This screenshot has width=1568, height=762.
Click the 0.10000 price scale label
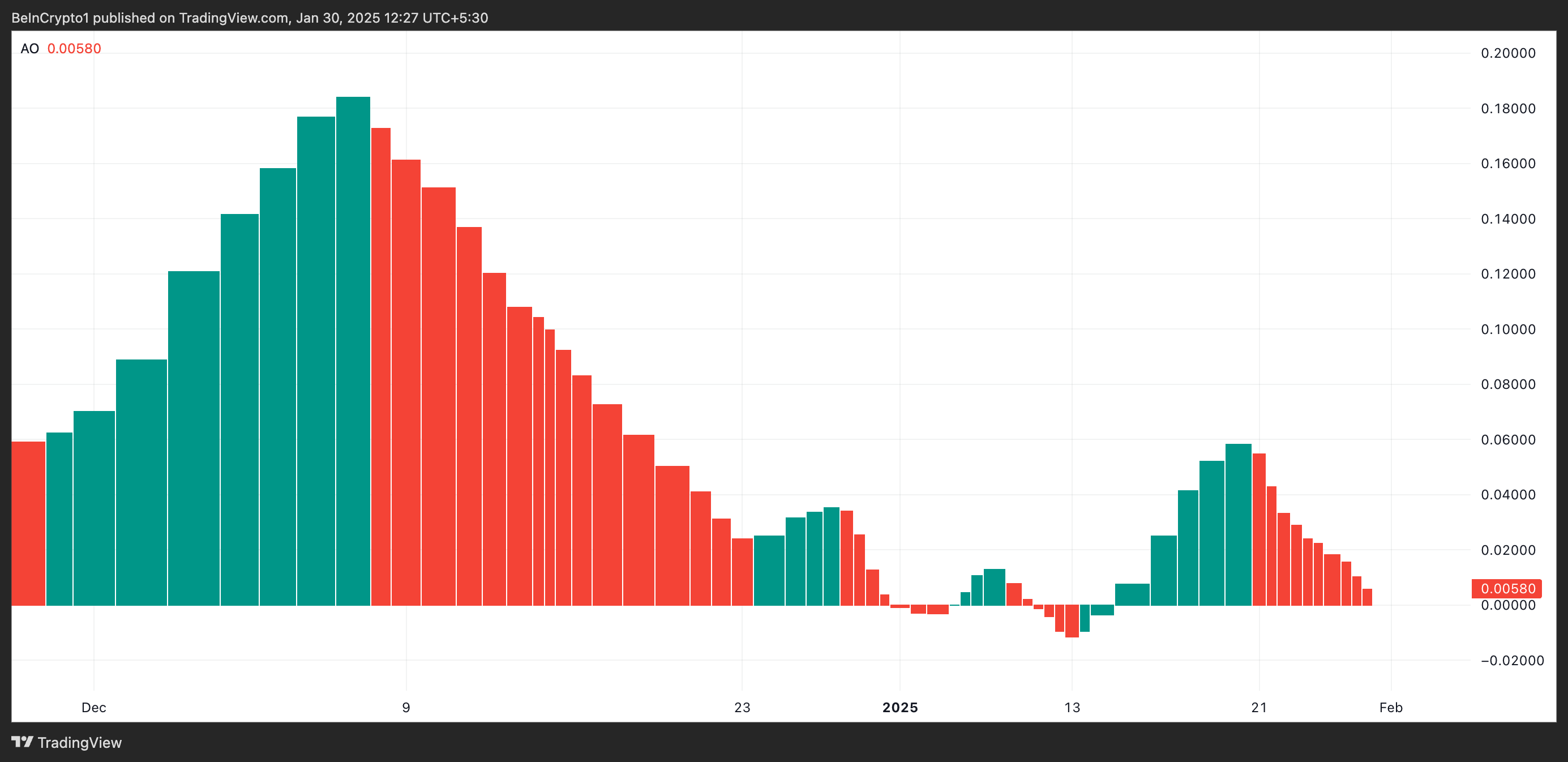(1508, 329)
